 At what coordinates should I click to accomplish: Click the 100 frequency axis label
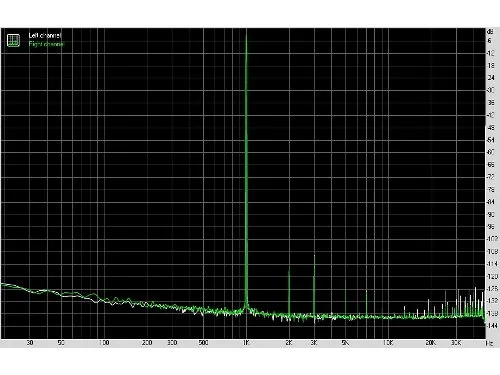click(x=104, y=343)
